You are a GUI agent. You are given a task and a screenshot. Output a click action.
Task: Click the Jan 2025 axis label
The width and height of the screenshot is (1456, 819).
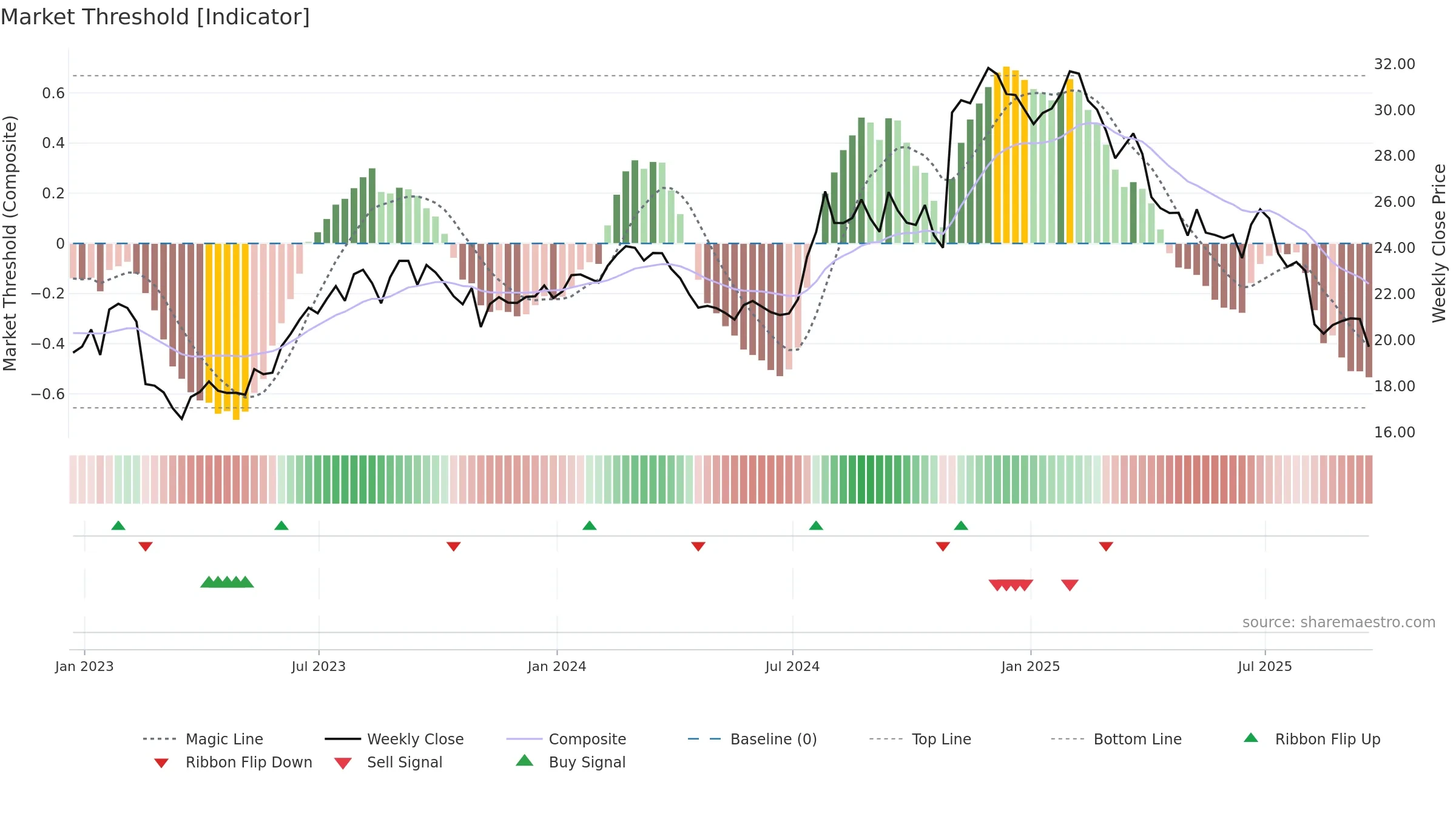pyautogui.click(x=1031, y=667)
